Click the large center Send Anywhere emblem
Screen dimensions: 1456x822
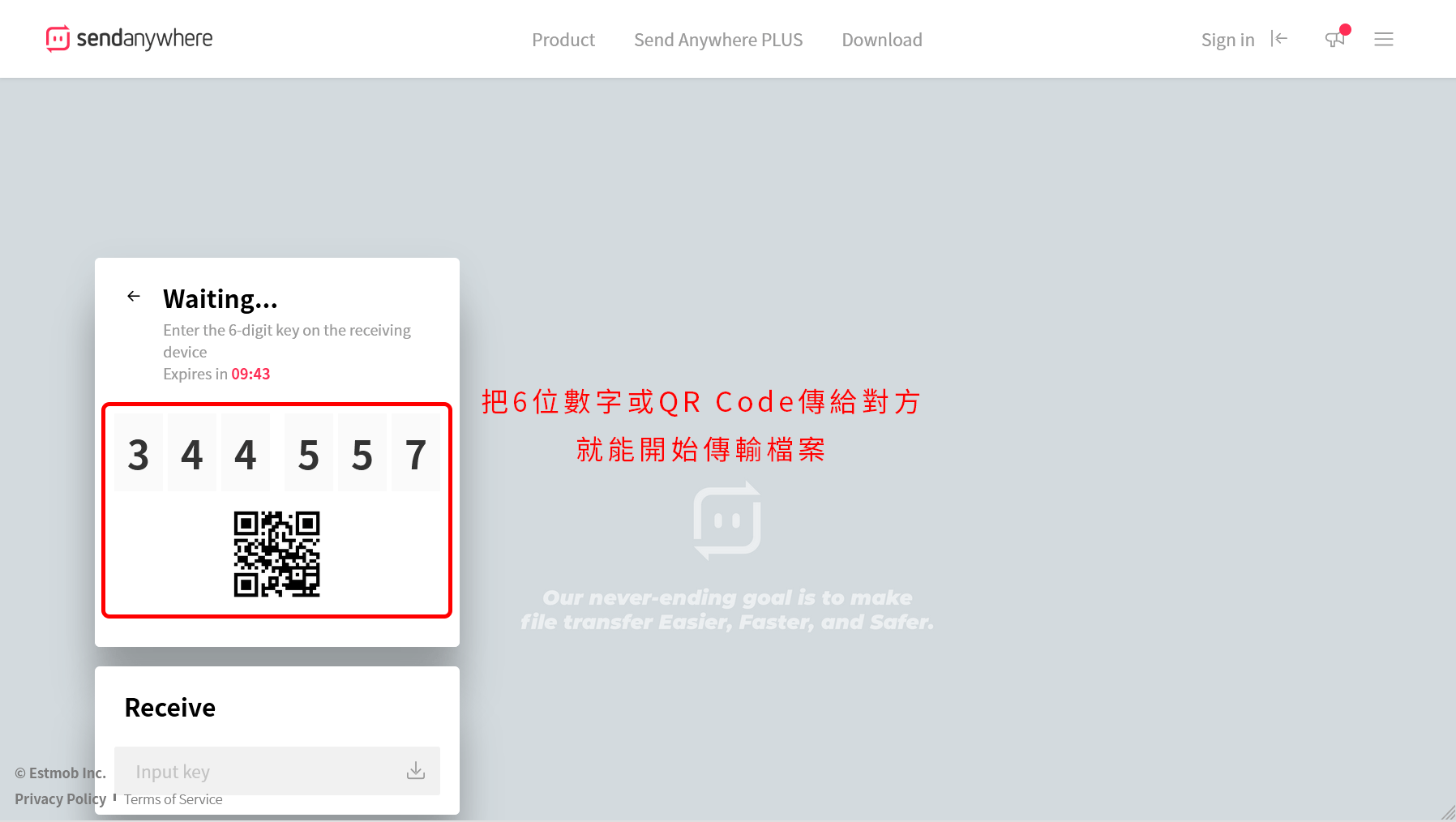pos(726,520)
